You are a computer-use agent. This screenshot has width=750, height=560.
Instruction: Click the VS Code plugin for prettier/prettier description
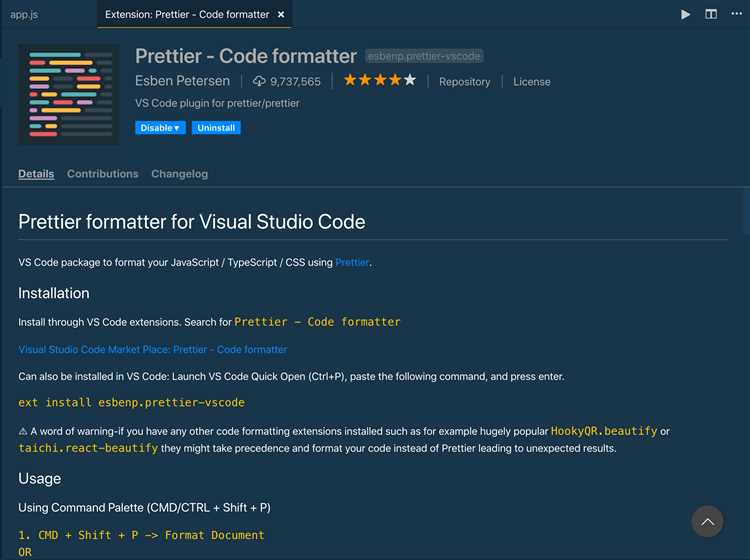(x=217, y=103)
